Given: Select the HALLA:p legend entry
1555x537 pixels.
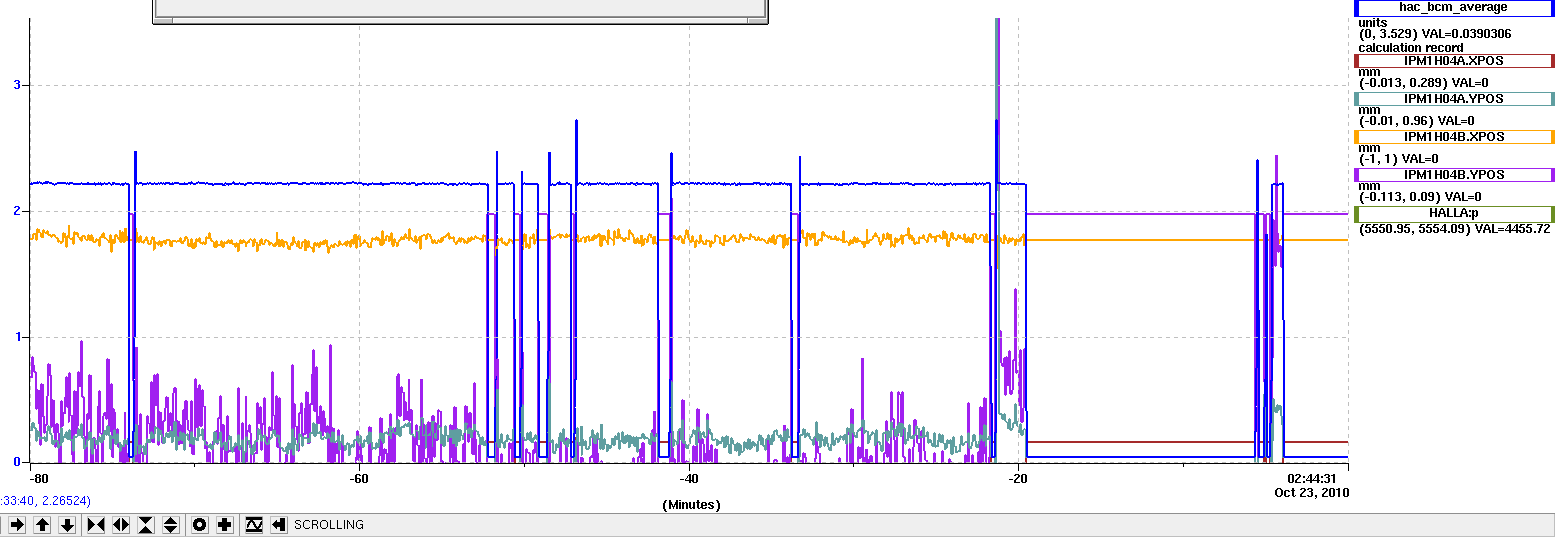Looking at the screenshot, I should pos(1454,213).
